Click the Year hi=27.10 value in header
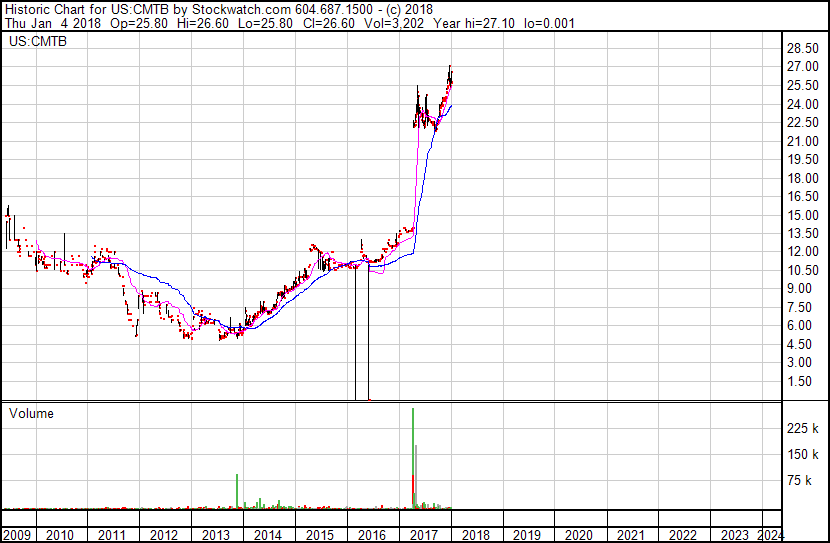 [485, 24]
